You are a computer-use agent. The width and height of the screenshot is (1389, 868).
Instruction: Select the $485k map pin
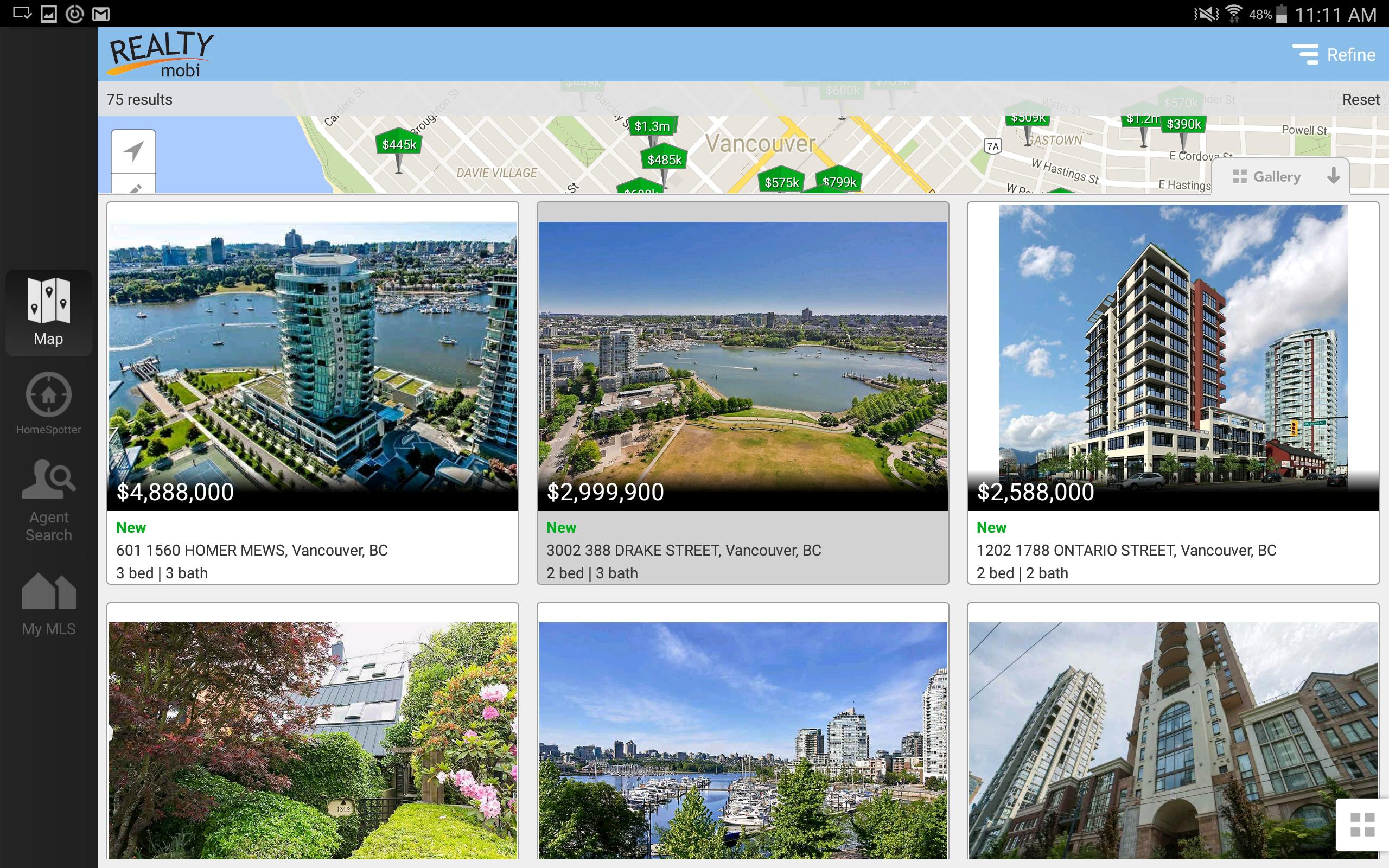[x=664, y=160]
